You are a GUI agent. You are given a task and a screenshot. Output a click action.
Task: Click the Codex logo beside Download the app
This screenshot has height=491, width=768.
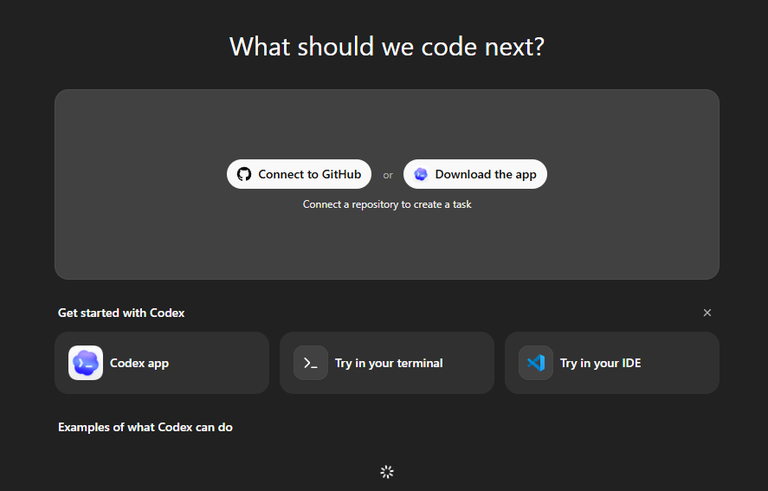[x=421, y=174]
